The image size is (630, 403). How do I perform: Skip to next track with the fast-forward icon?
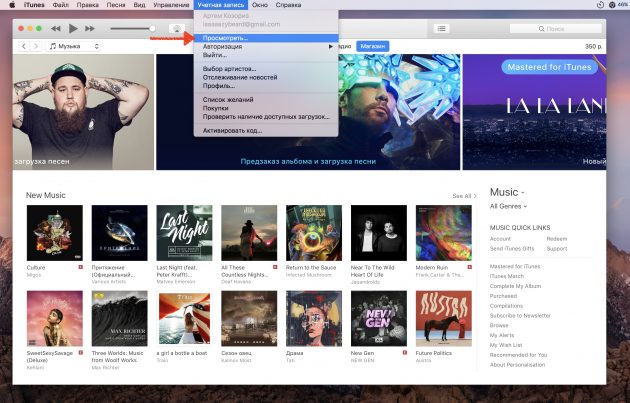(x=92, y=29)
